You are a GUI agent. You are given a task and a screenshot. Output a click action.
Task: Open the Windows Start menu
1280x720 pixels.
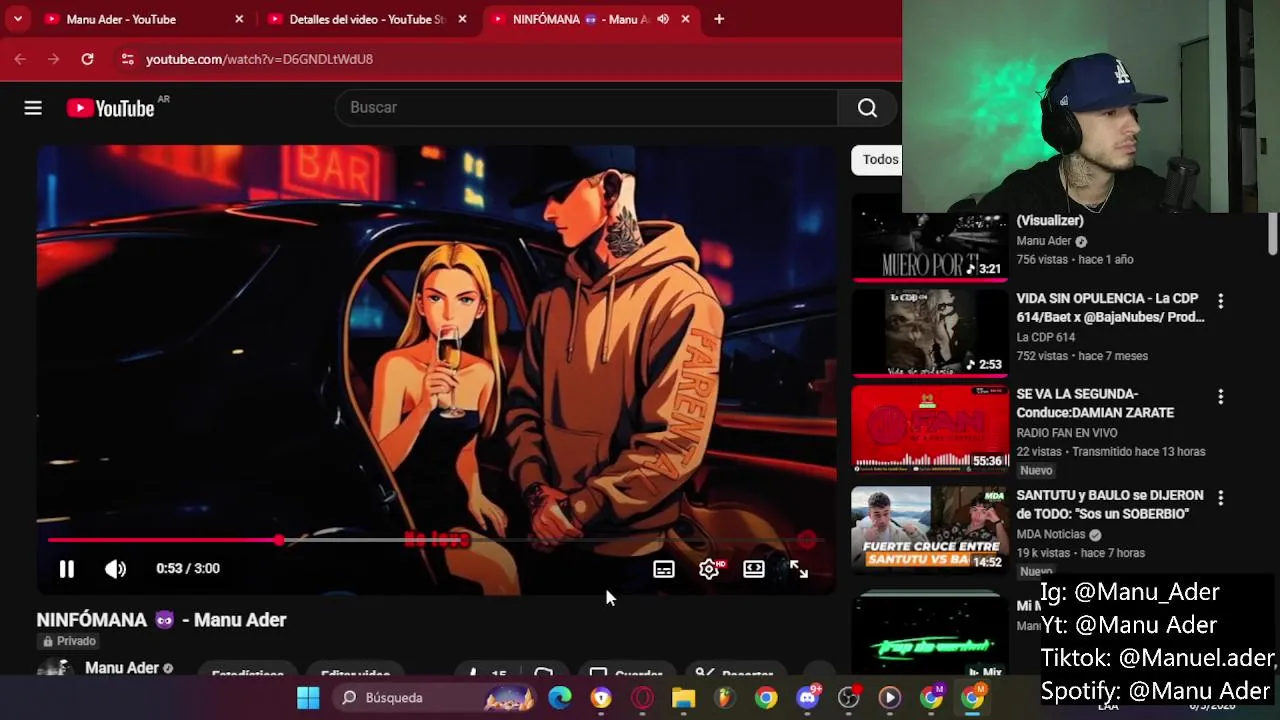pyautogui.click(x=308, y=698)
